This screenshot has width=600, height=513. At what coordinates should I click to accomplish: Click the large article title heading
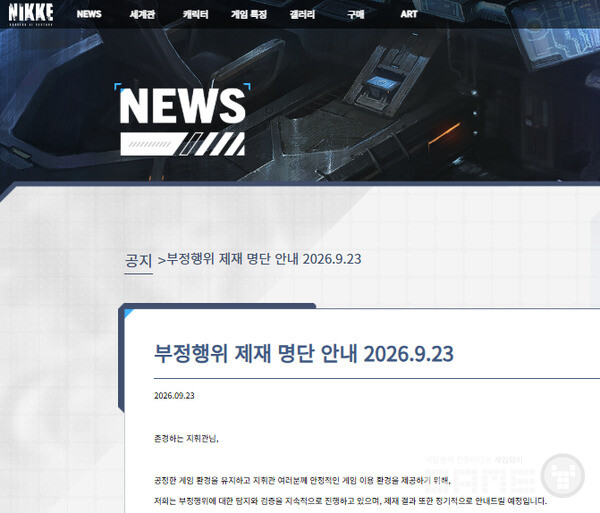coord(304,353)
